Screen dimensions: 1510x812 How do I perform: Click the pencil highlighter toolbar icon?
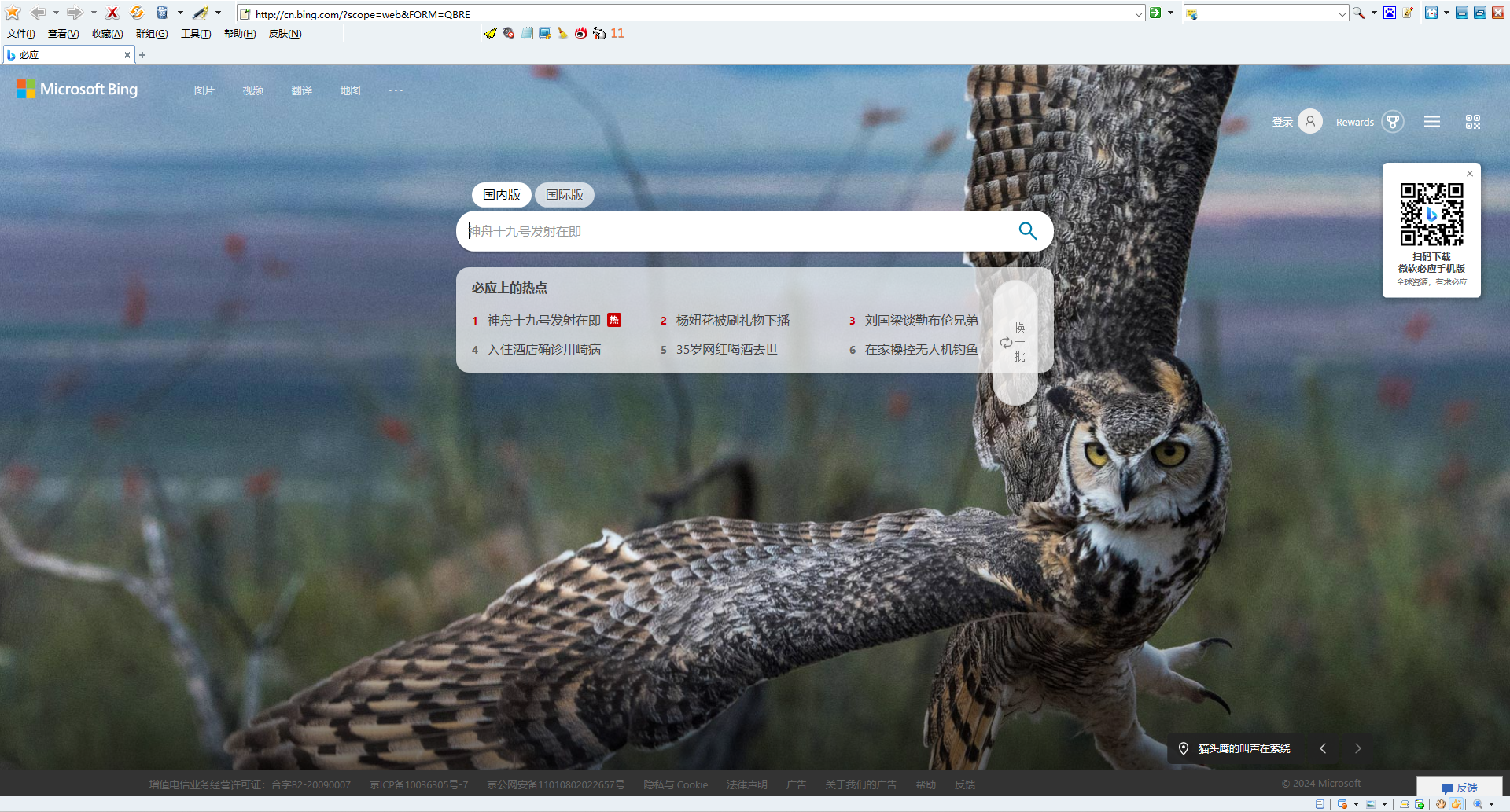(201, 13)
